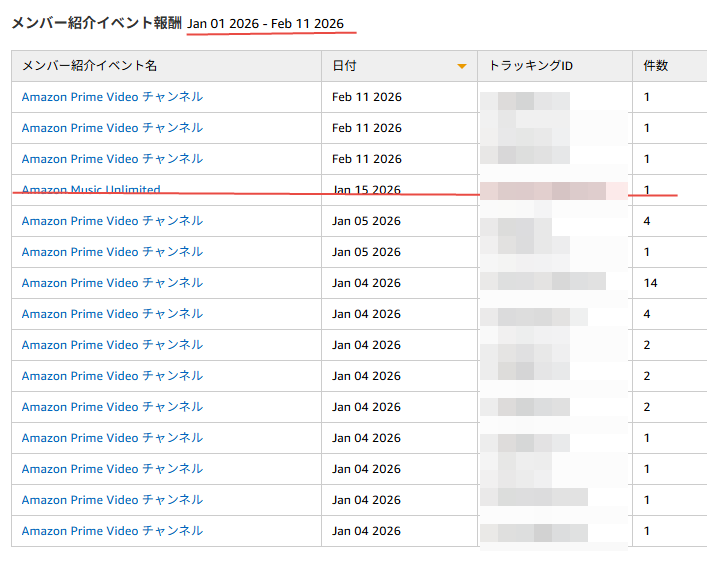Select the cell showing count 14
This screenshot has width=707, height=561.
pyautogui.click(x=651, y=283)
